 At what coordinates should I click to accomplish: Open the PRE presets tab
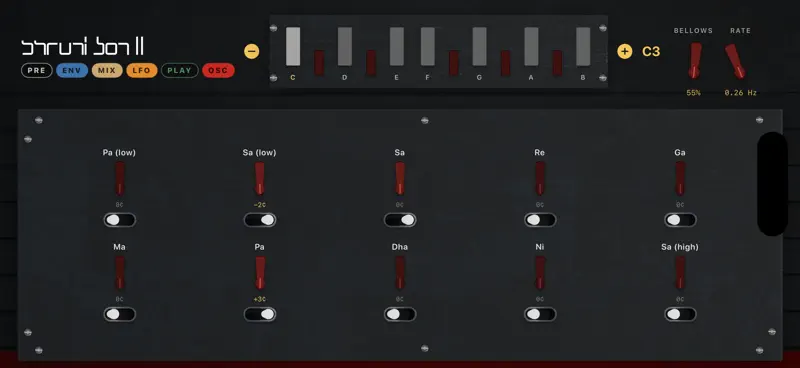pyautogui.click(x=37, y=70)
